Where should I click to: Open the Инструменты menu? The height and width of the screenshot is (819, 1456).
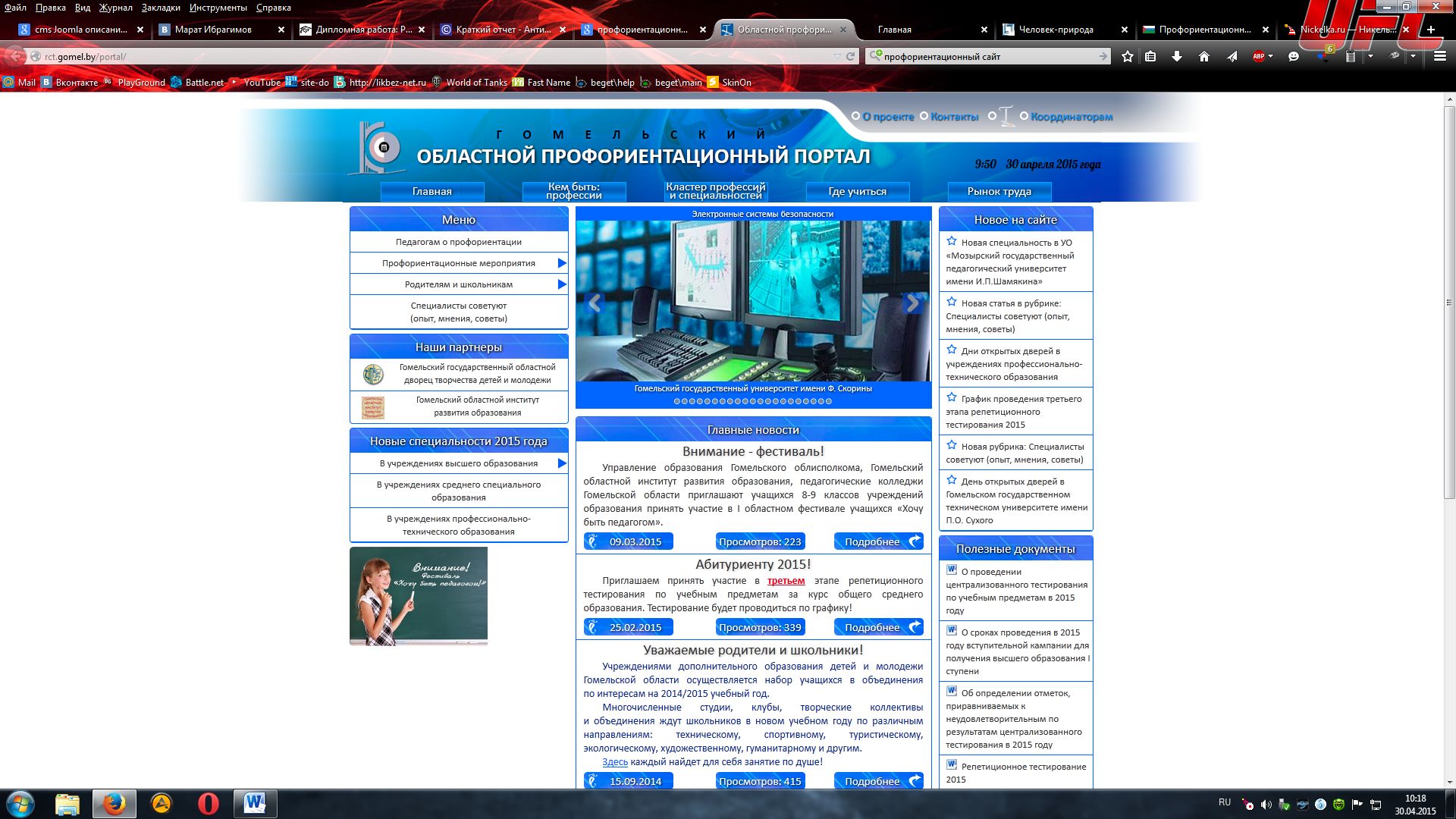click(x=218, y=8)
